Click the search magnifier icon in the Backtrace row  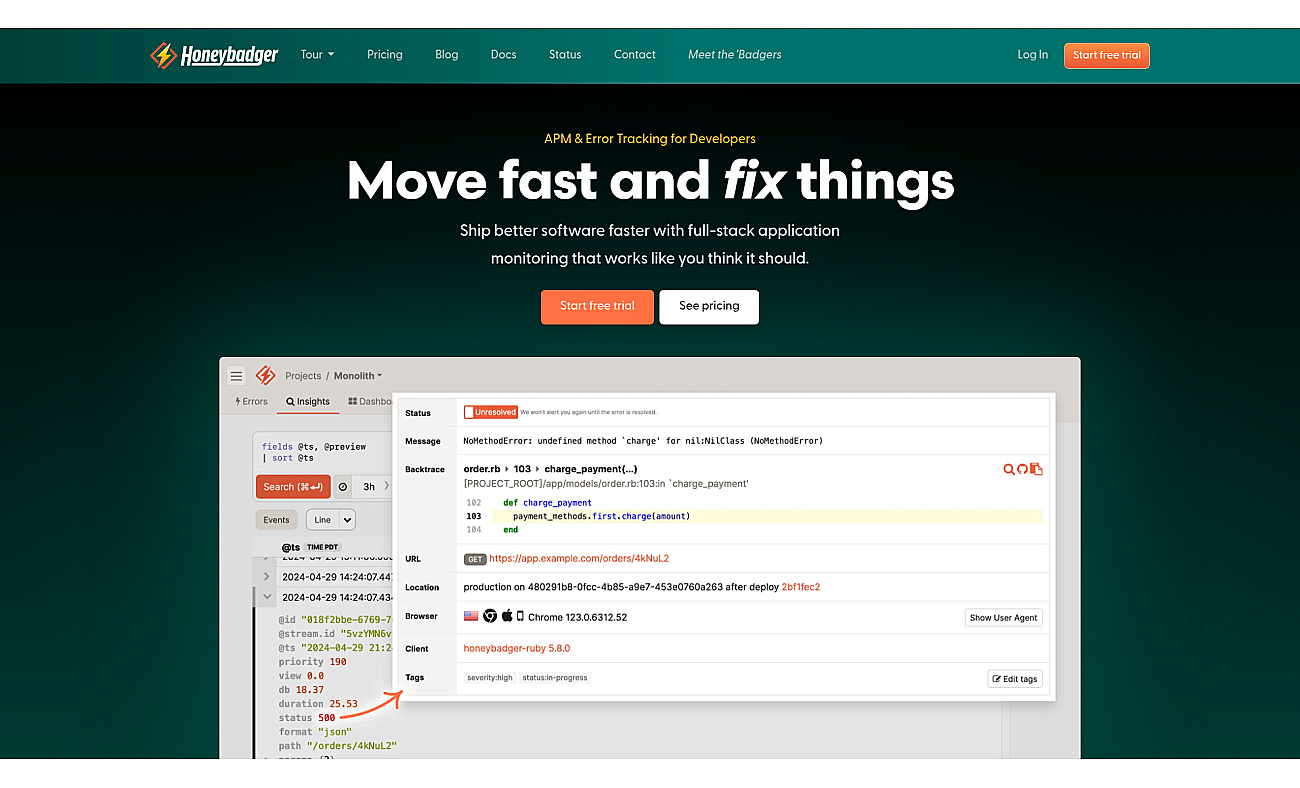click(x=1009, y=469)
